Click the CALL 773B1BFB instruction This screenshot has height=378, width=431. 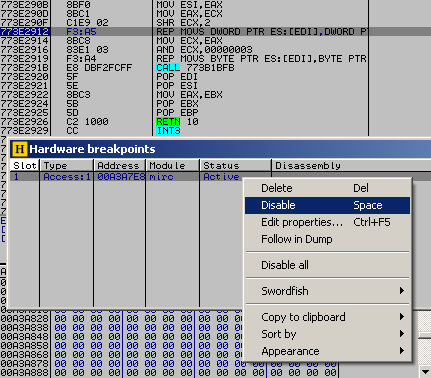click(x=195, y=68)
